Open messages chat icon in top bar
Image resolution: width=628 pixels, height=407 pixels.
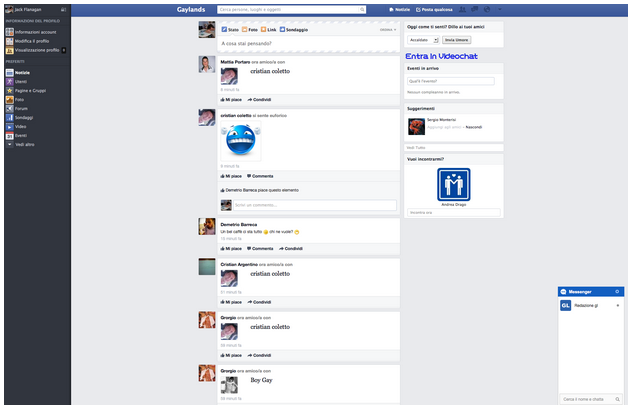coord(474,9)
